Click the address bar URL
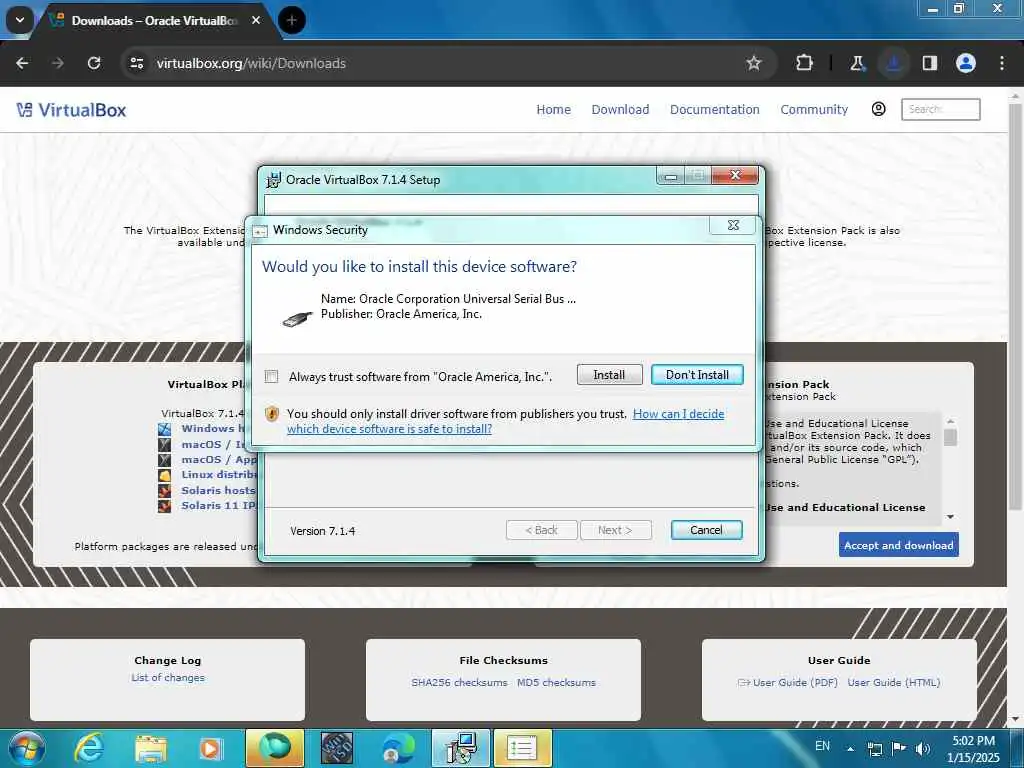 [x=251, y=63]
